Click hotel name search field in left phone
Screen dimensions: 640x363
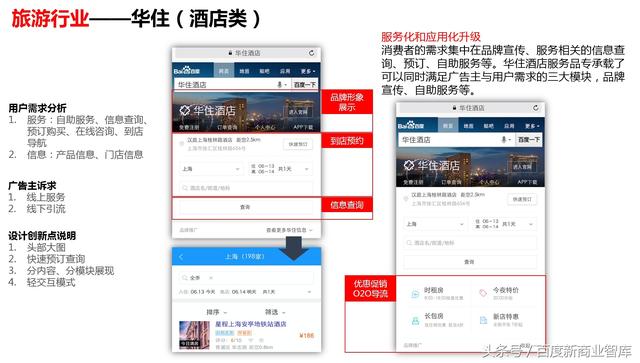coord(246,188)
